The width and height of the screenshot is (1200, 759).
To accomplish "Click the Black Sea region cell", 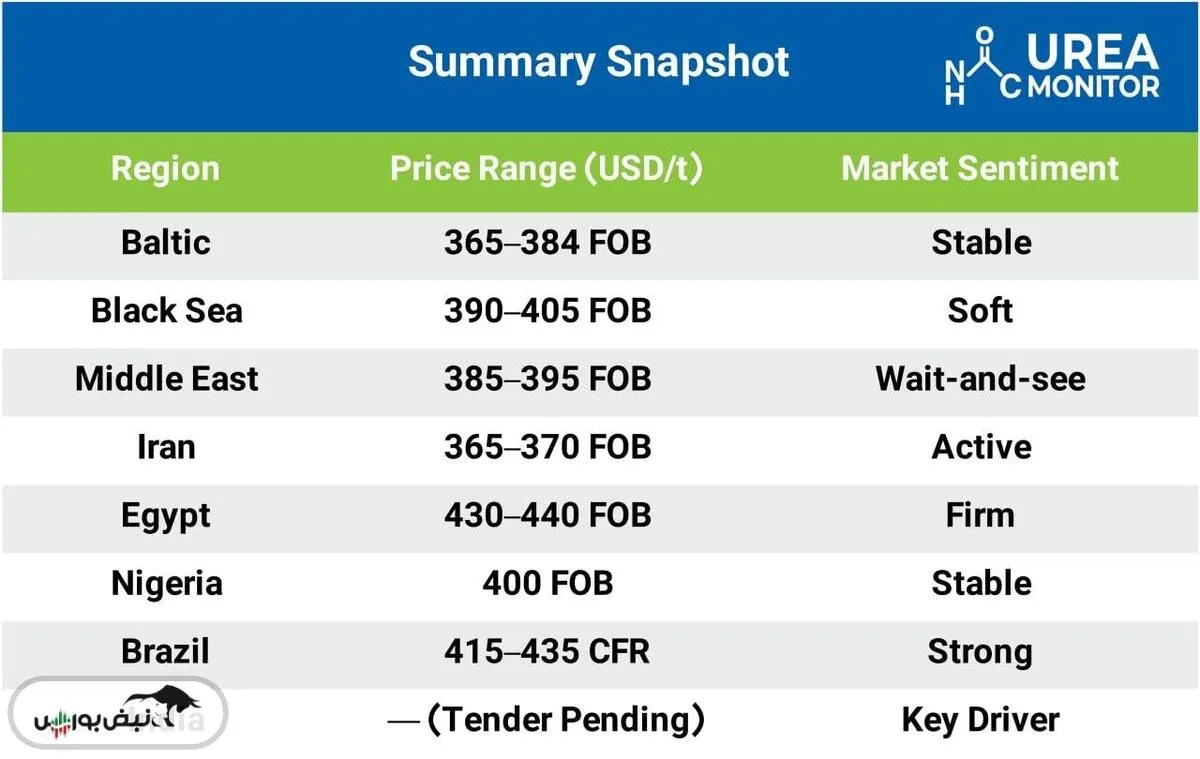I will (x=166, y=310).
